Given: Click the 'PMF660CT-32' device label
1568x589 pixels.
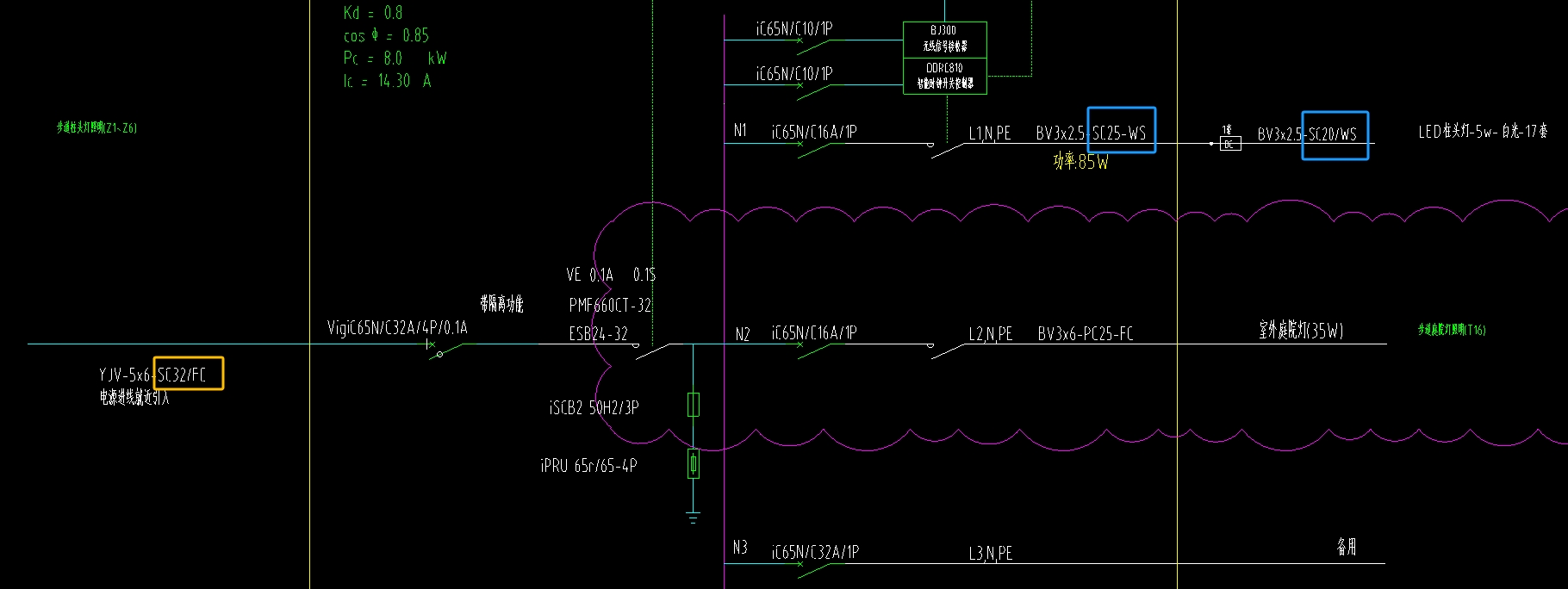Looking at the screenshot, I should (x=610, y=306).
